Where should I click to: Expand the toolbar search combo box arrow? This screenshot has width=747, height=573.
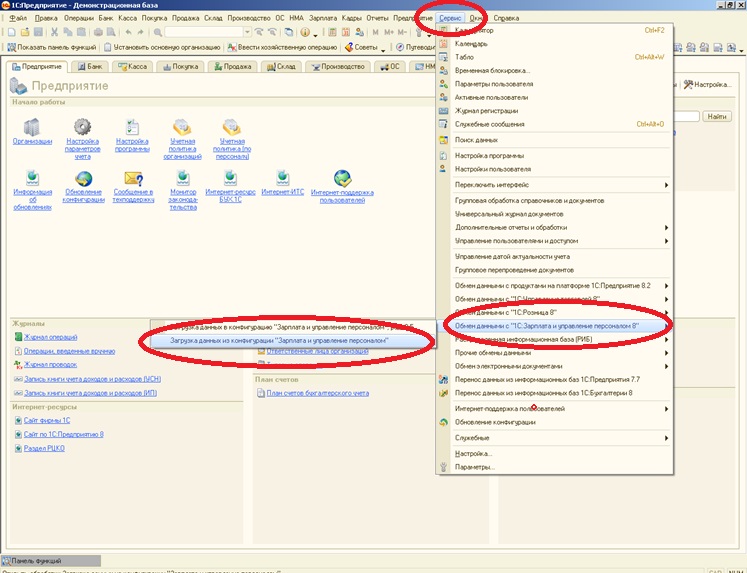pos(247,32)
